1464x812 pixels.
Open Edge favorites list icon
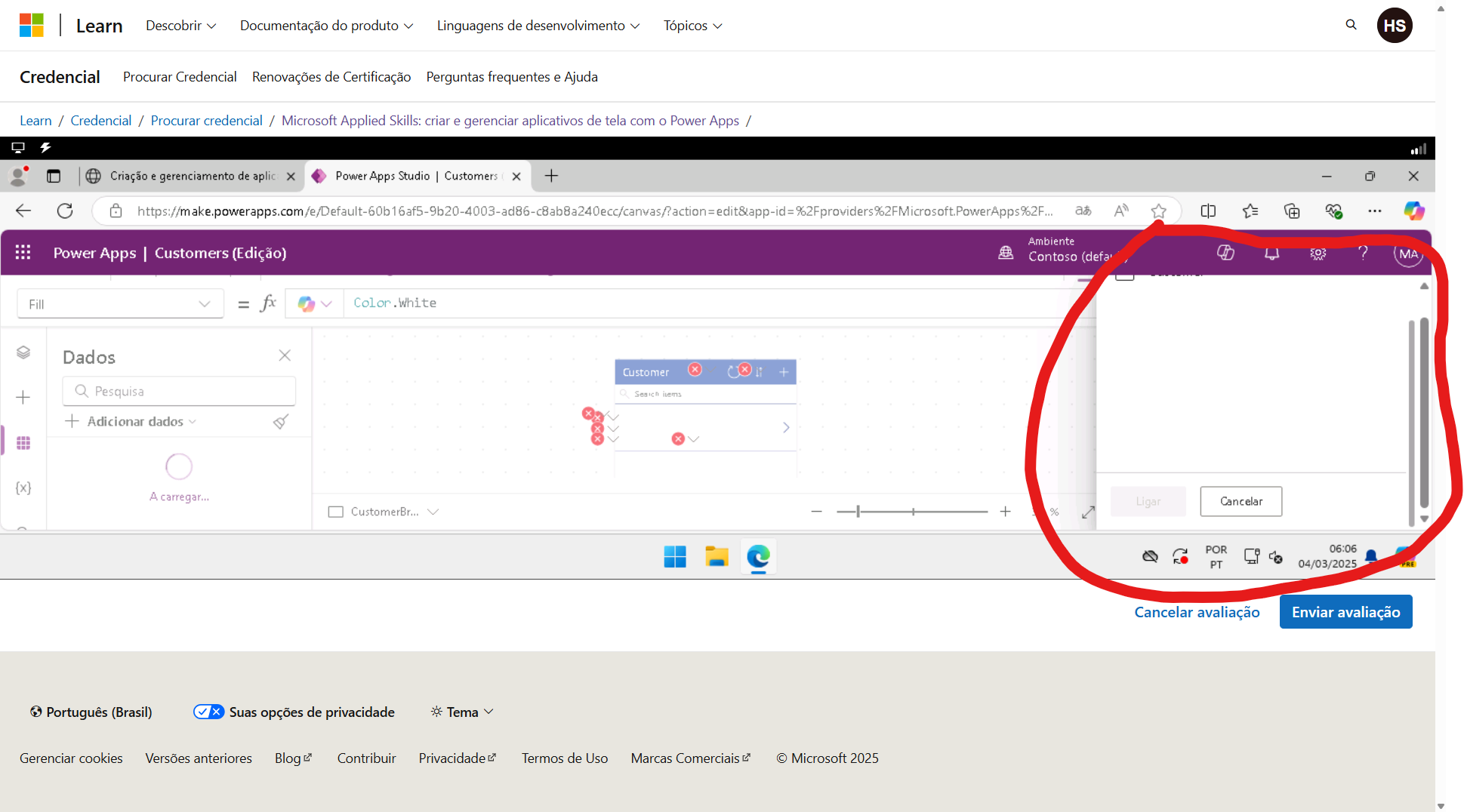click(1250, 211)
